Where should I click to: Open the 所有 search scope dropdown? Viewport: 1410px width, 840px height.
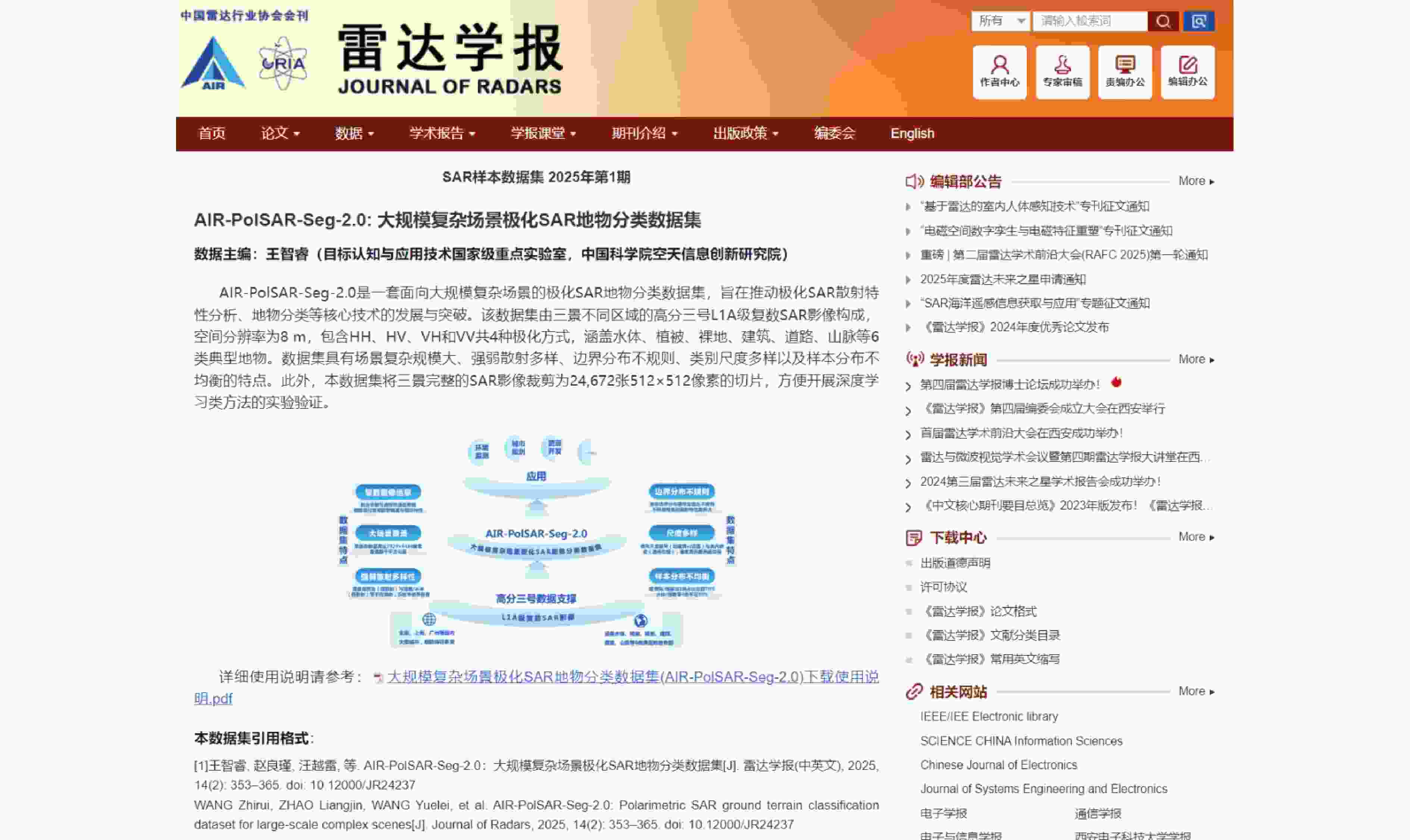[1000, 22]
